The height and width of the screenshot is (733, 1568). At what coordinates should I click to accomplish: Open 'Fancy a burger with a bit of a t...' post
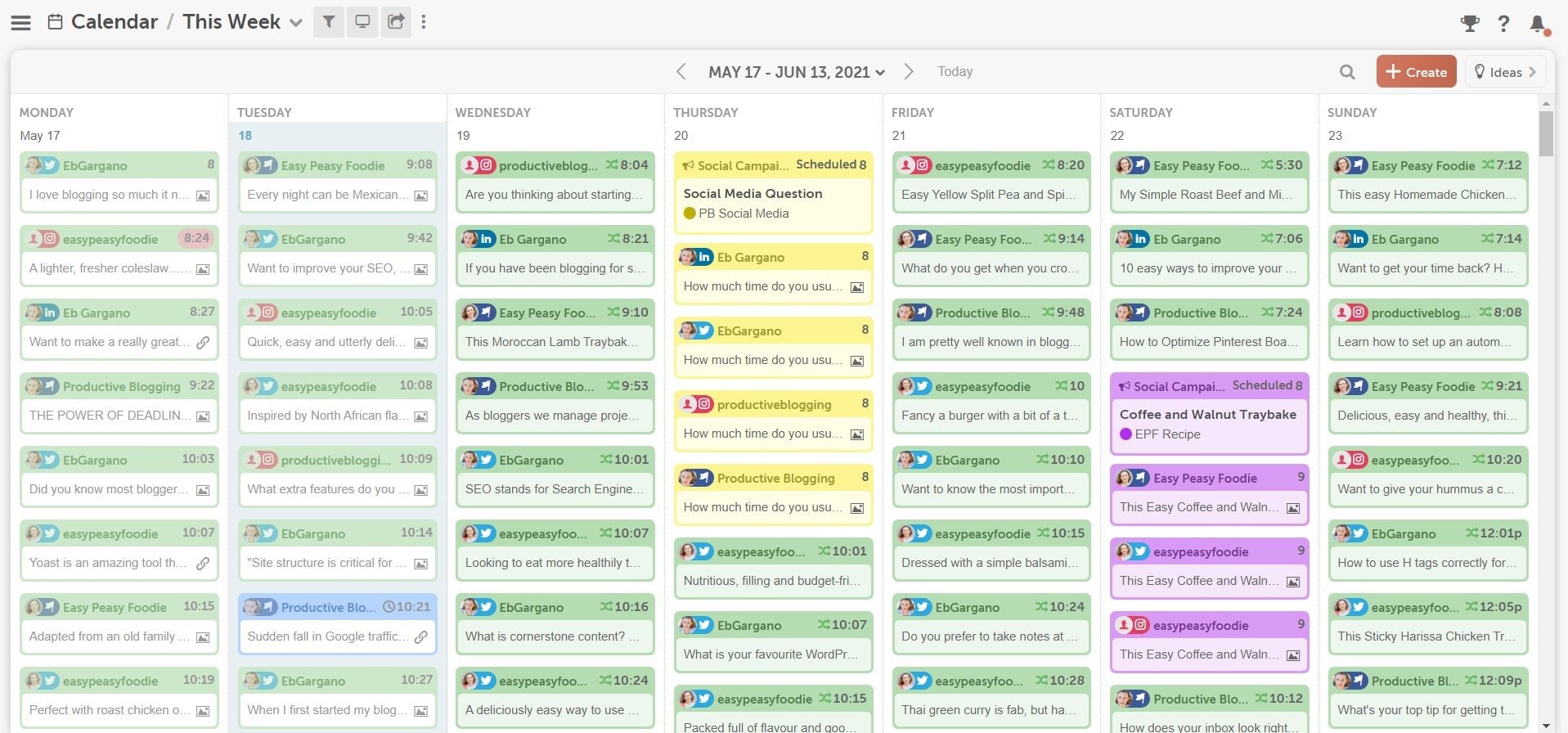point(991,403)
